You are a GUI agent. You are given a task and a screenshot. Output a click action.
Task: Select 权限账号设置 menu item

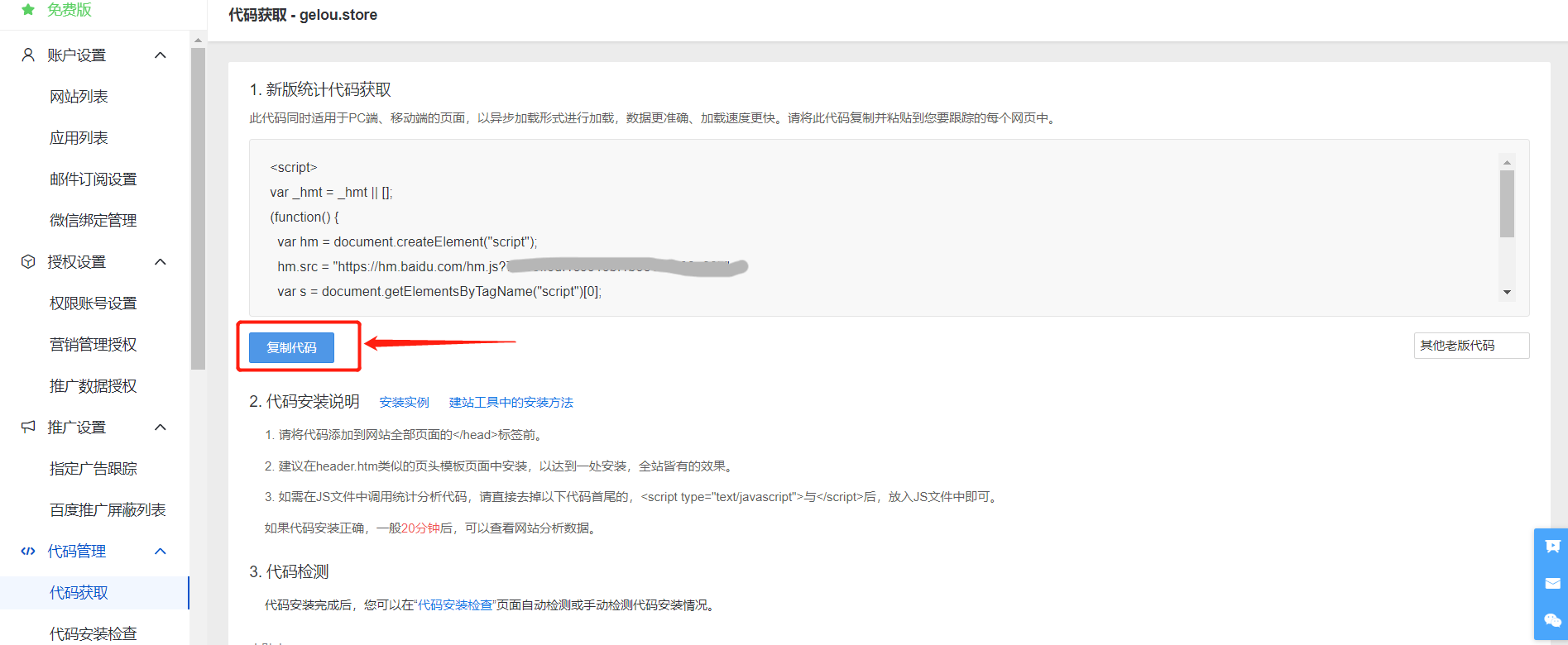(93, 303)
